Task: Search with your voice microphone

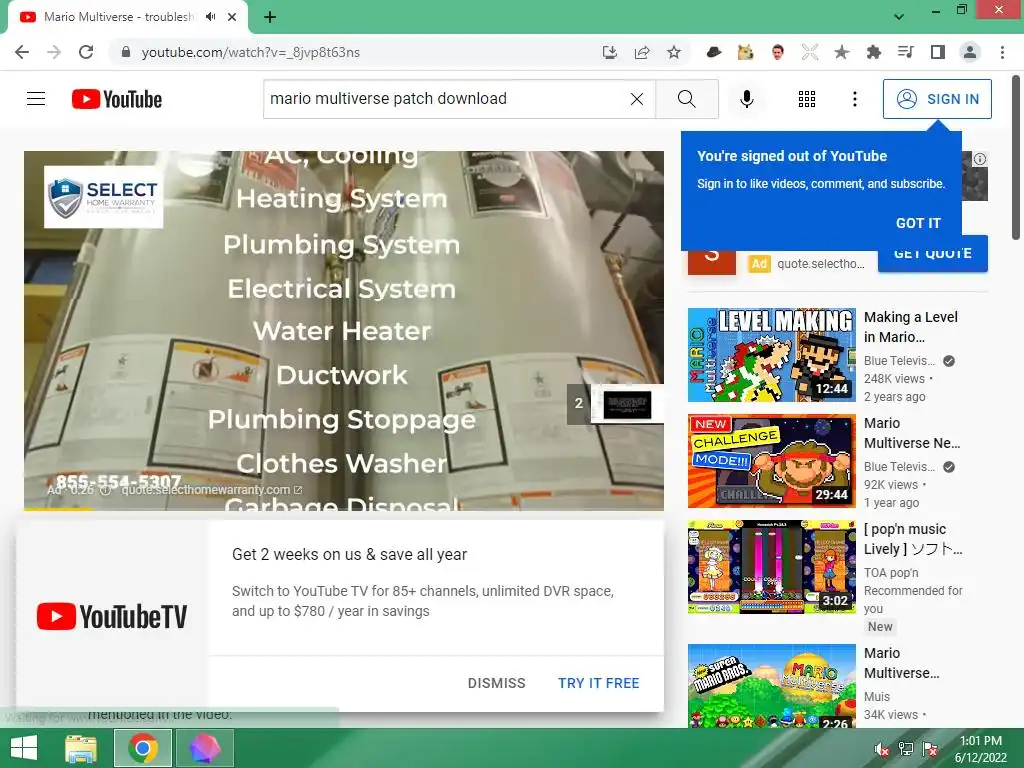Action: pos(746,99)
